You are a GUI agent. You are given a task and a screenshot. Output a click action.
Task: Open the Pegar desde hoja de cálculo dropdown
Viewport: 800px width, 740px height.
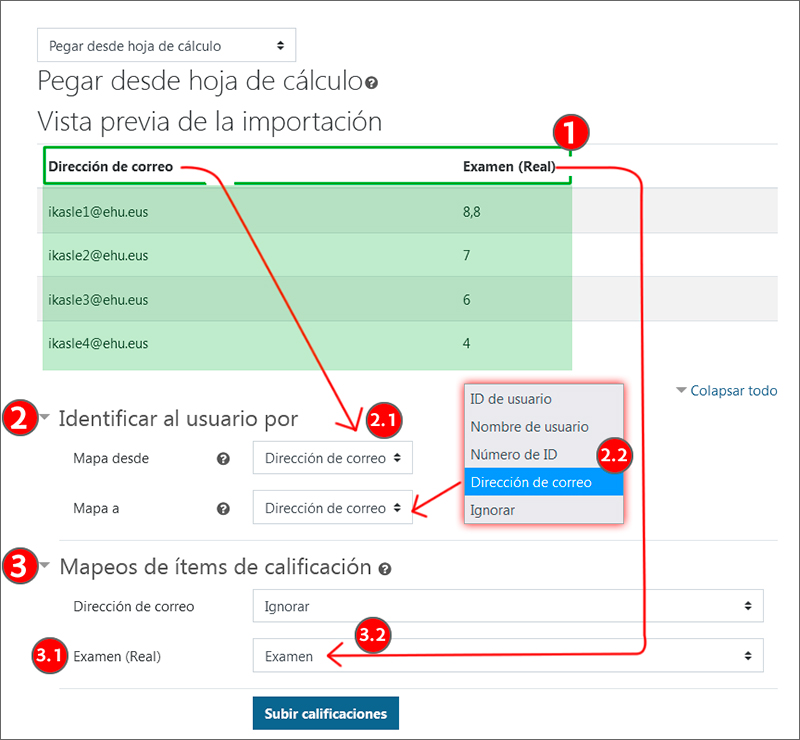point(167,45)
